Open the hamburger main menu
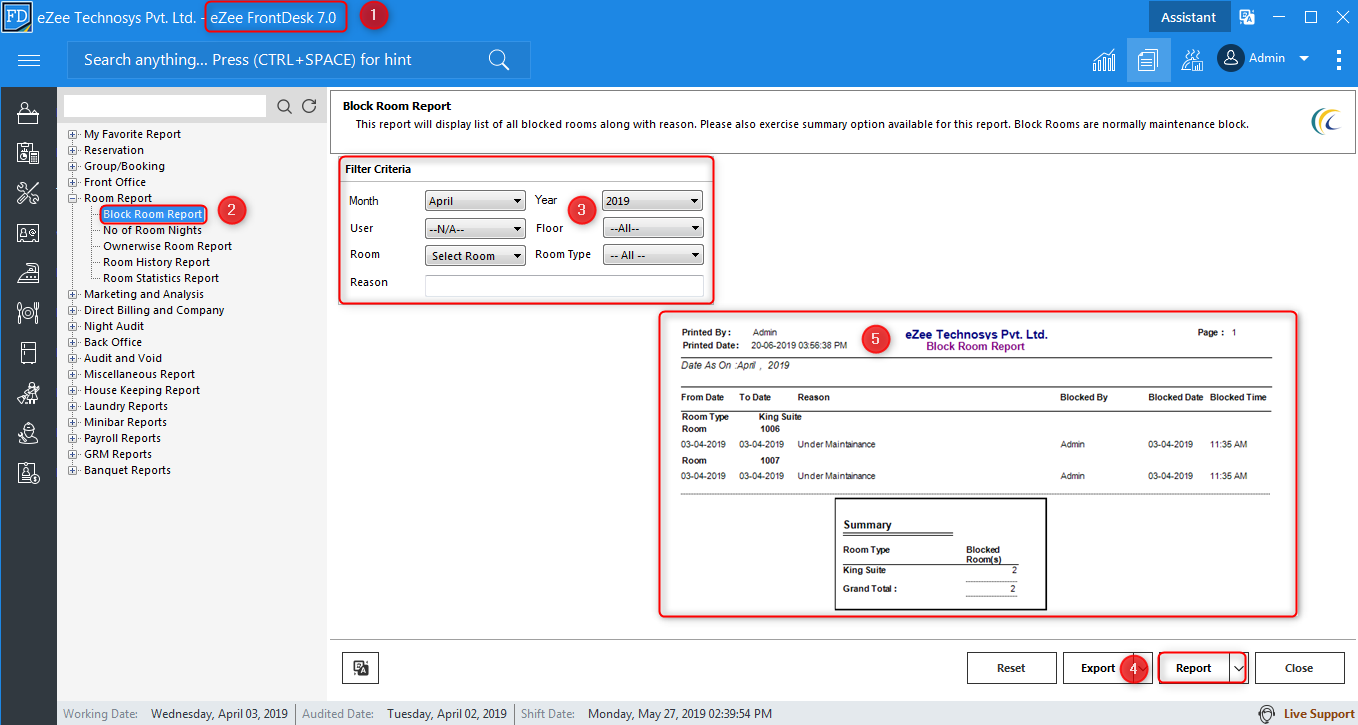 coord(29,61)
